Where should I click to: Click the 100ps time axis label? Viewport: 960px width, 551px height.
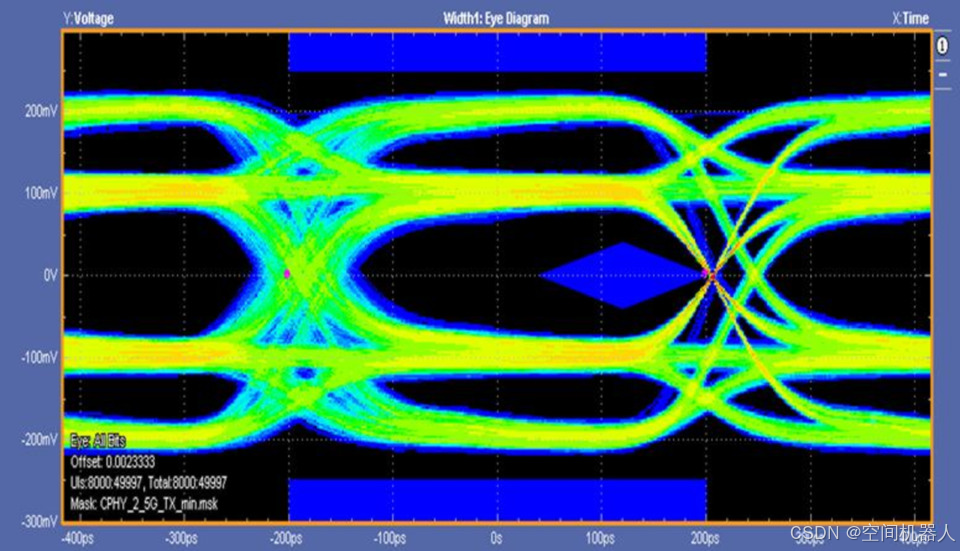[x=600, y=538]
